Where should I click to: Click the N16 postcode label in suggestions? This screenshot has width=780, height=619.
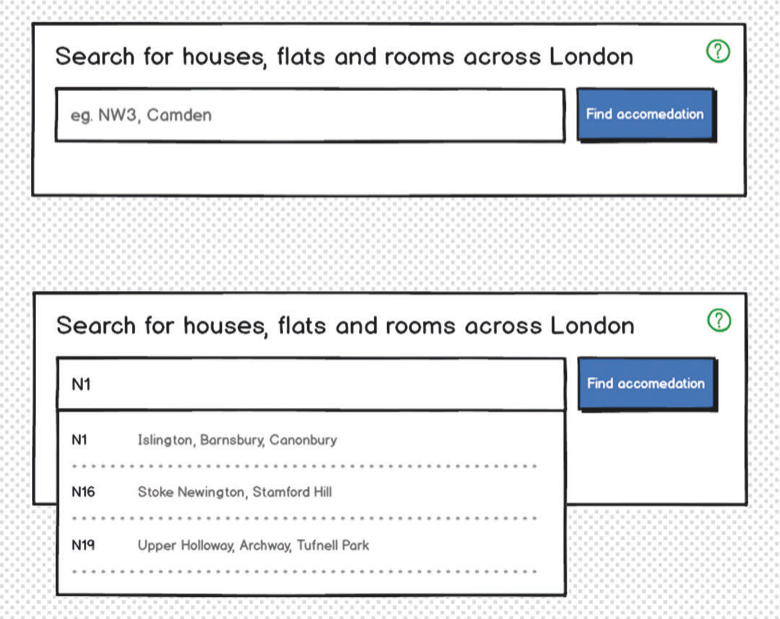tap(83, 492)
